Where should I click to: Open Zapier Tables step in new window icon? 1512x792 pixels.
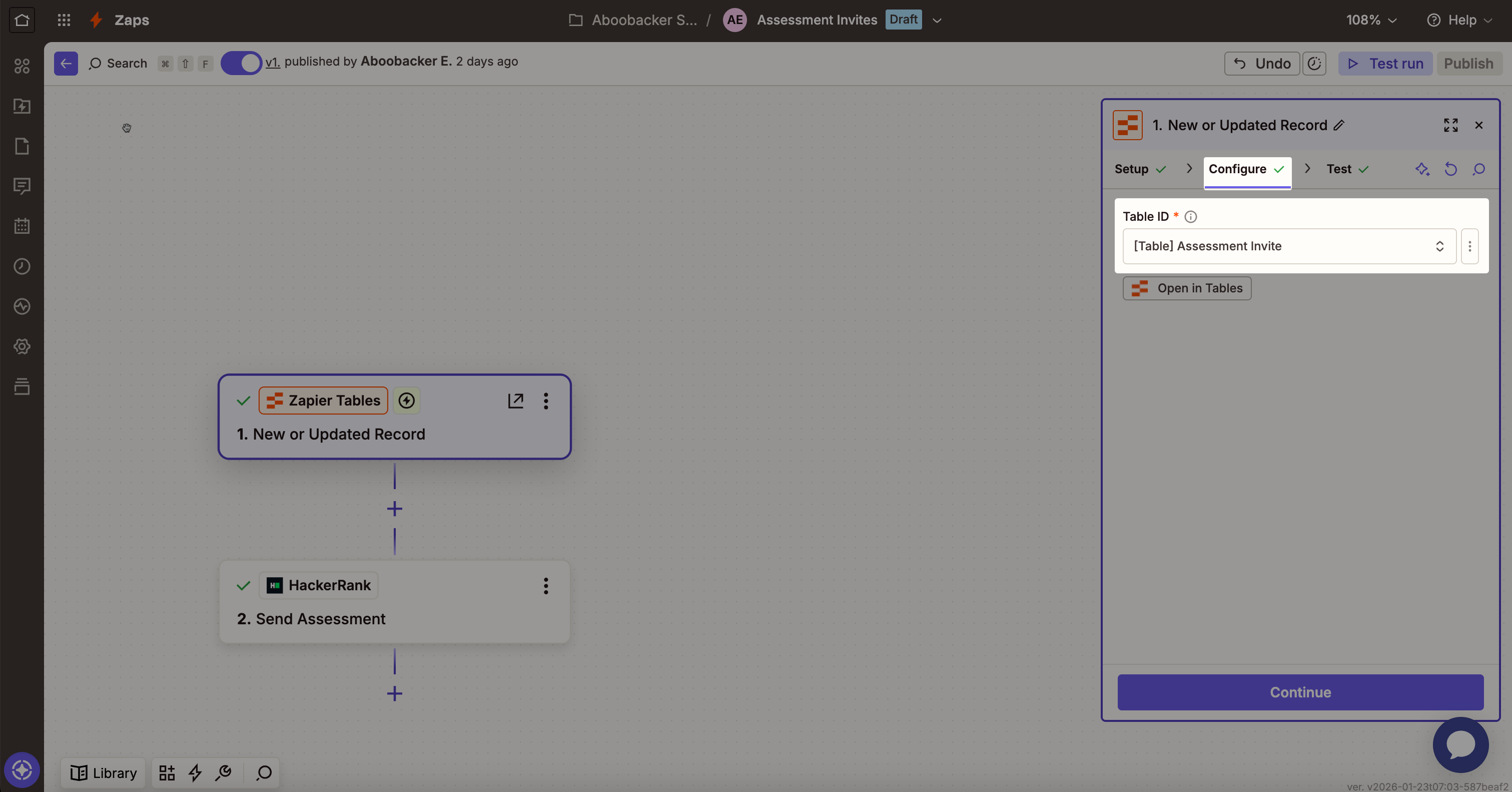(515, 401)
